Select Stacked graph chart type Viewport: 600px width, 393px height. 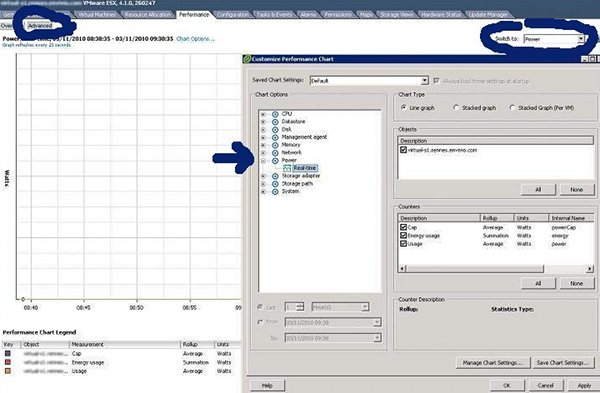[456, 108]
